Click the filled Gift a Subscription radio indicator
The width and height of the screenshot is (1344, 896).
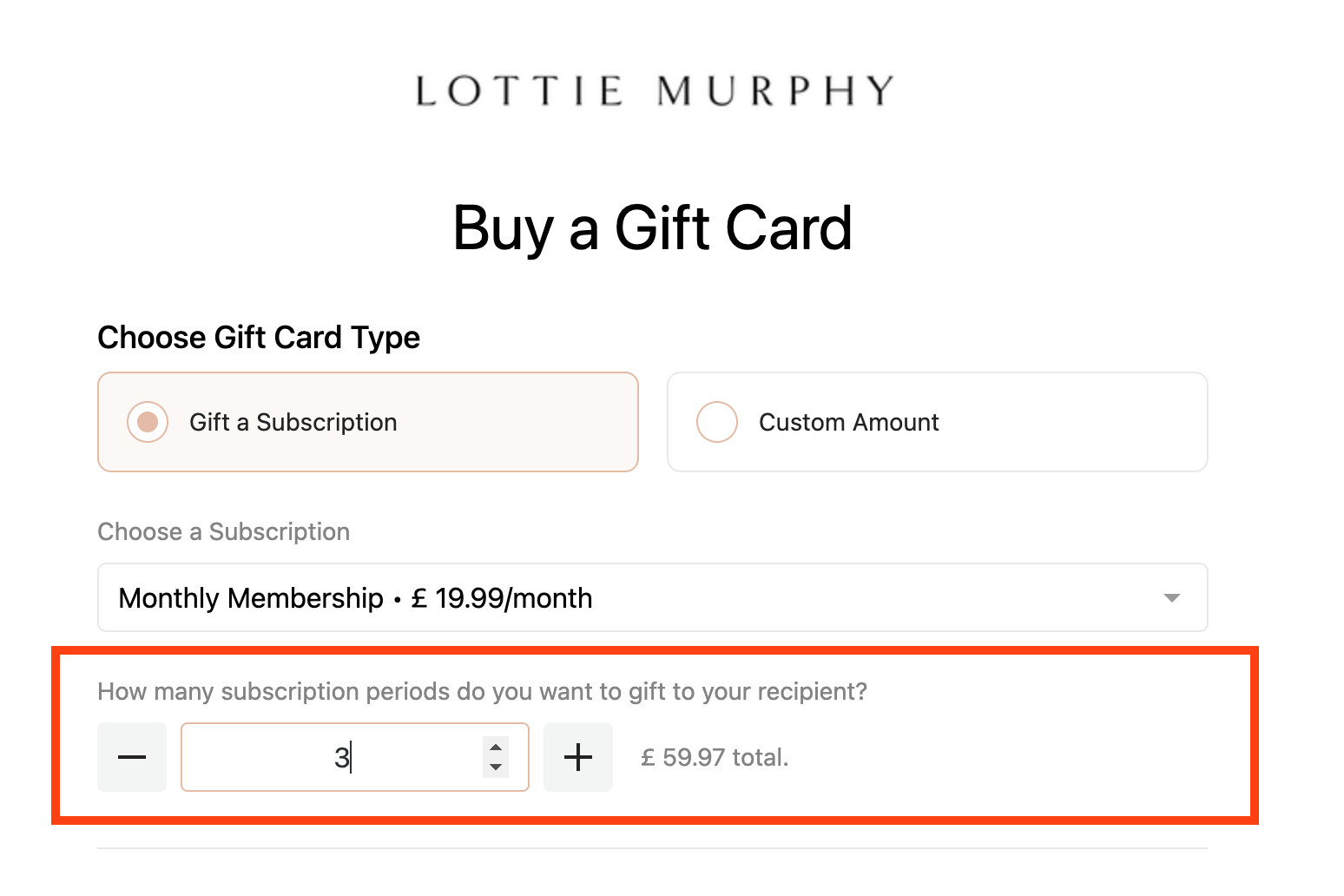click(148, 422)
